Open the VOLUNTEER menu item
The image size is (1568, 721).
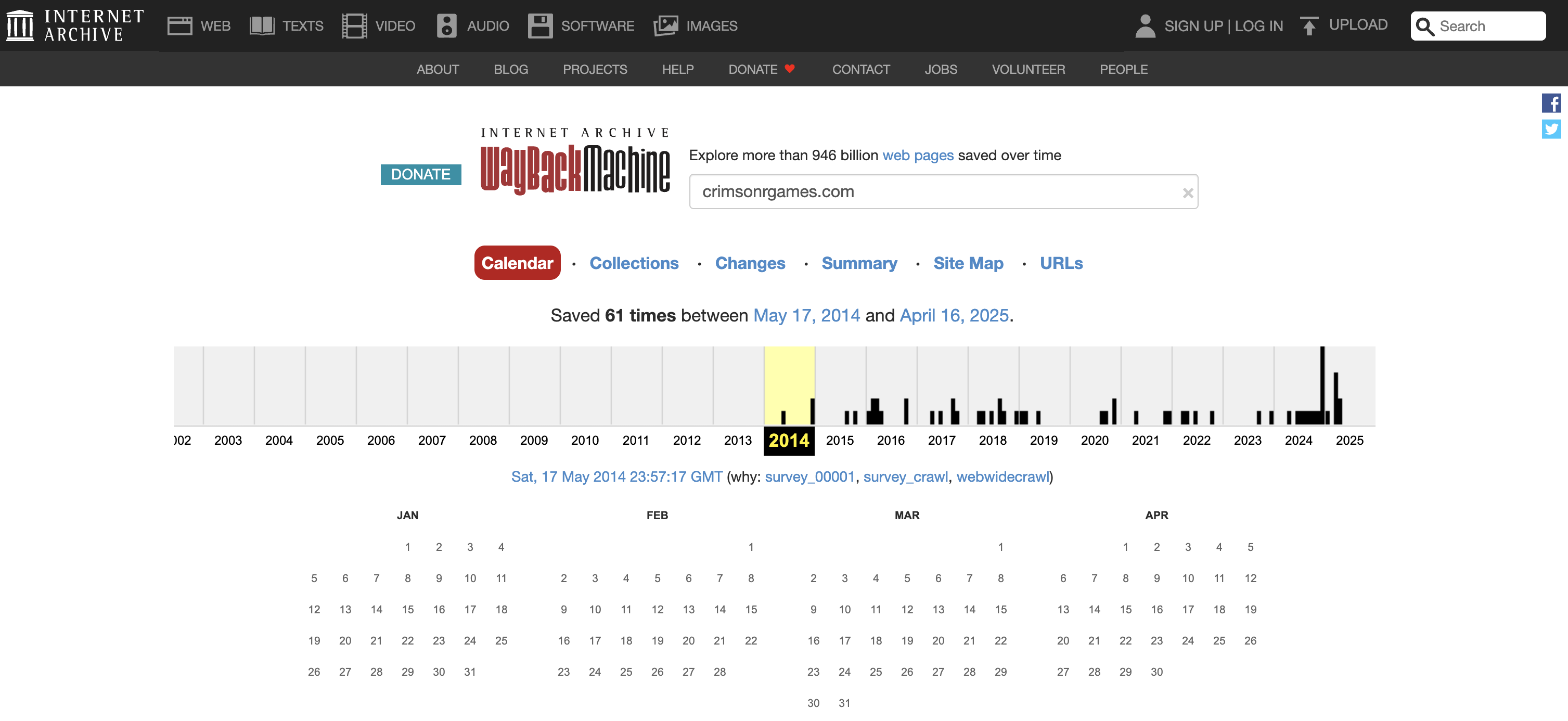(1028, 69)
